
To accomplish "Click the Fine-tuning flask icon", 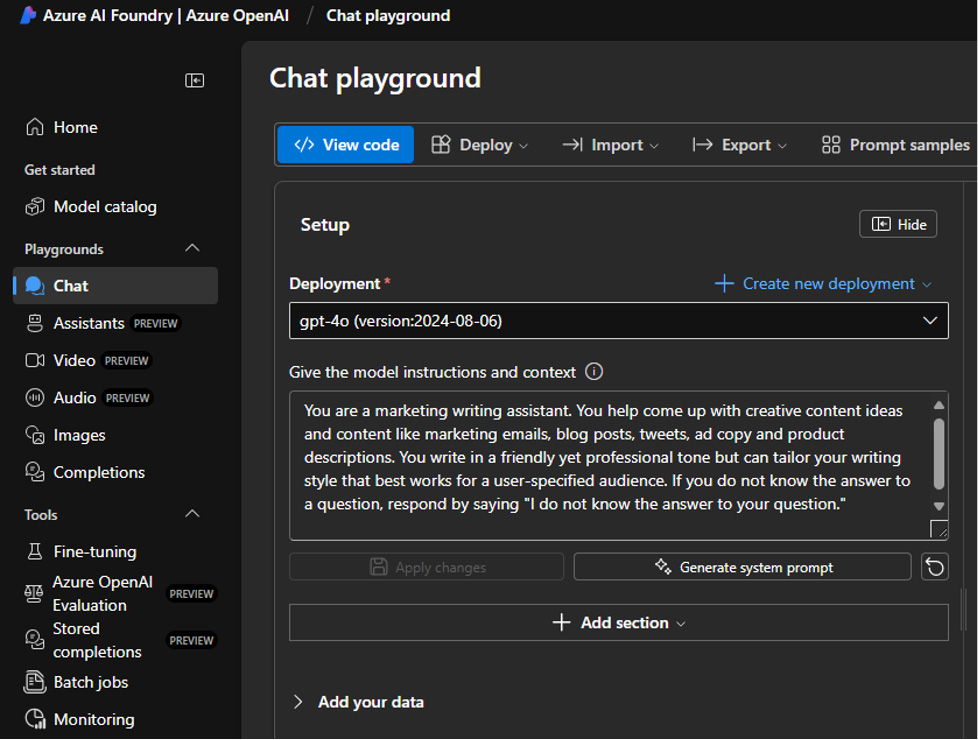I will tap(35, 552).
